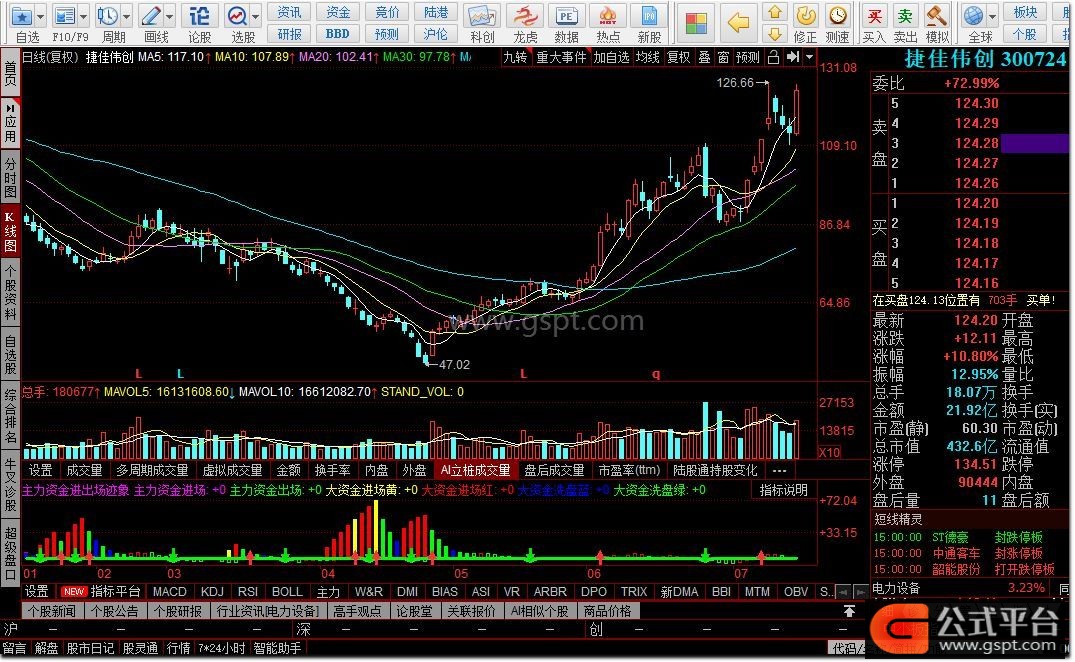Click the collapse-panel up arrow above 公式平台
Screen dimensions: 1075x662
coord(849,611)
